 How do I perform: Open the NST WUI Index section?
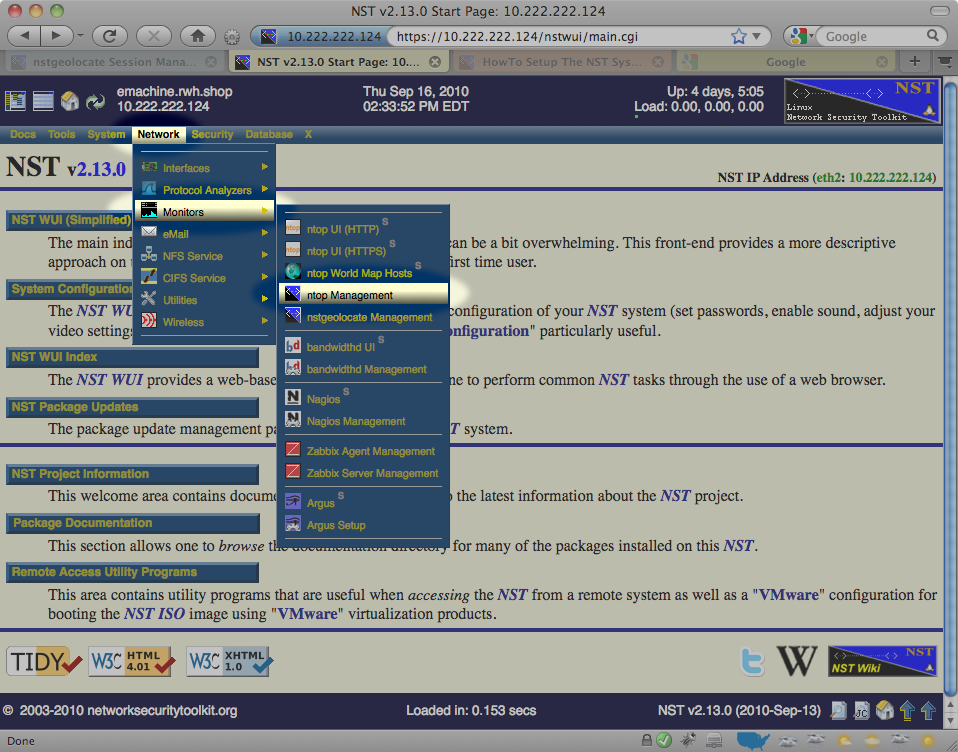[x=133, y=357]
